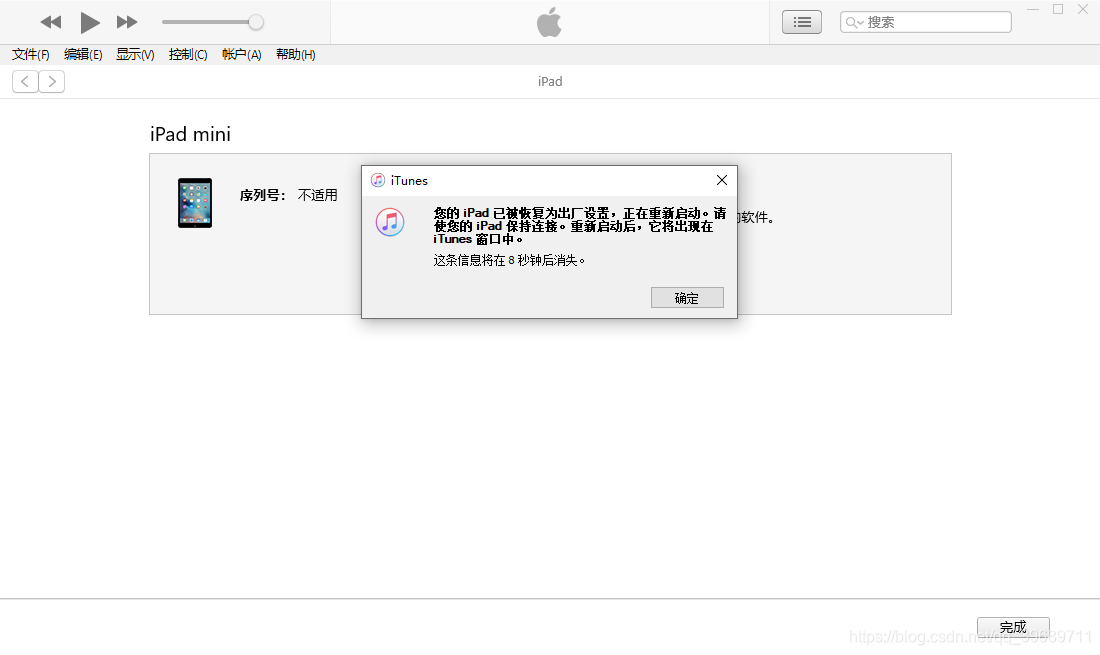Screen dimensions: 1100x655
Task: Click the iPad mini device thumbnail
Action: (195, 203)
